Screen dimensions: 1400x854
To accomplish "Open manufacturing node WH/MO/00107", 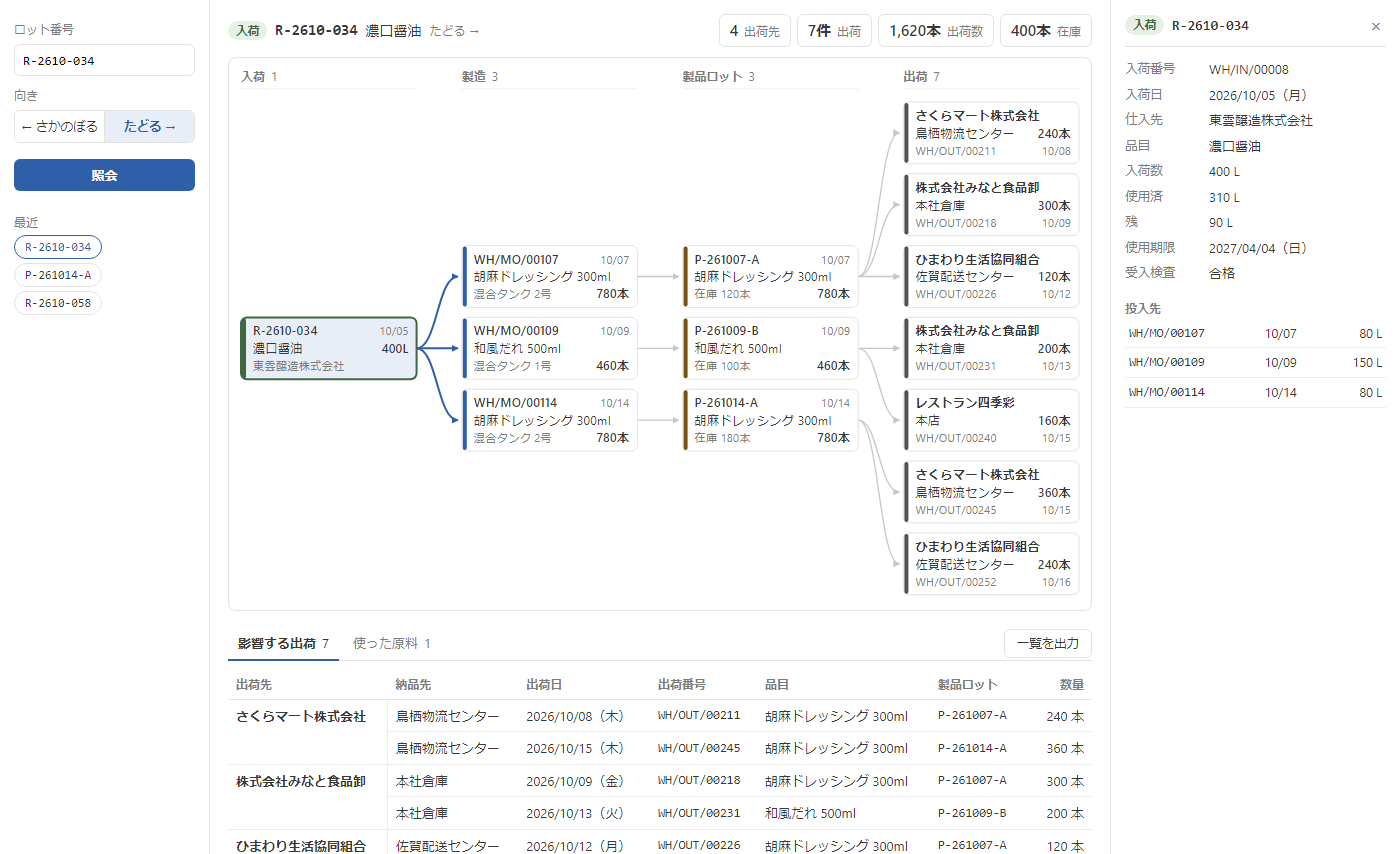I will tap(550, 277).
